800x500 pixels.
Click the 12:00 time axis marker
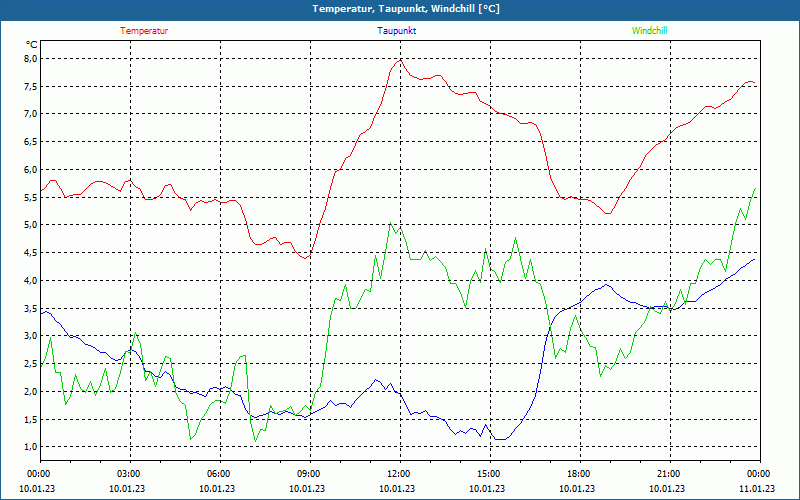(399, 474)
